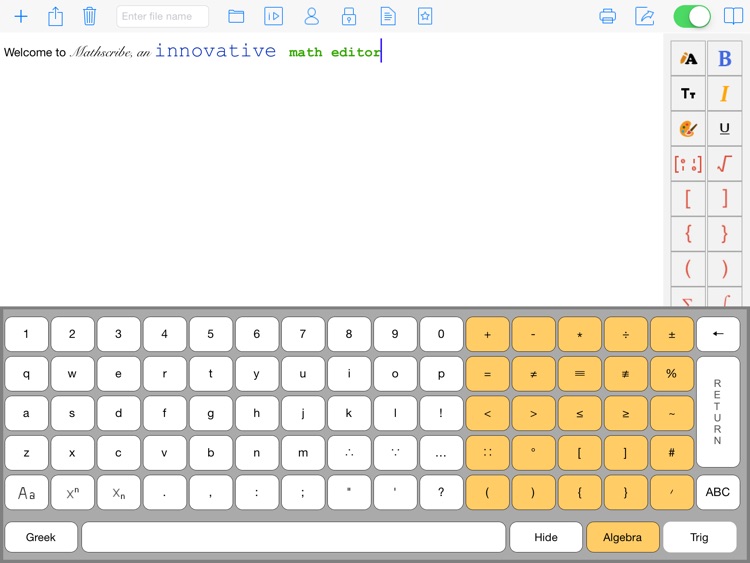Tap the number 5 key
750x563 pixels.
[x=211, y=334]
